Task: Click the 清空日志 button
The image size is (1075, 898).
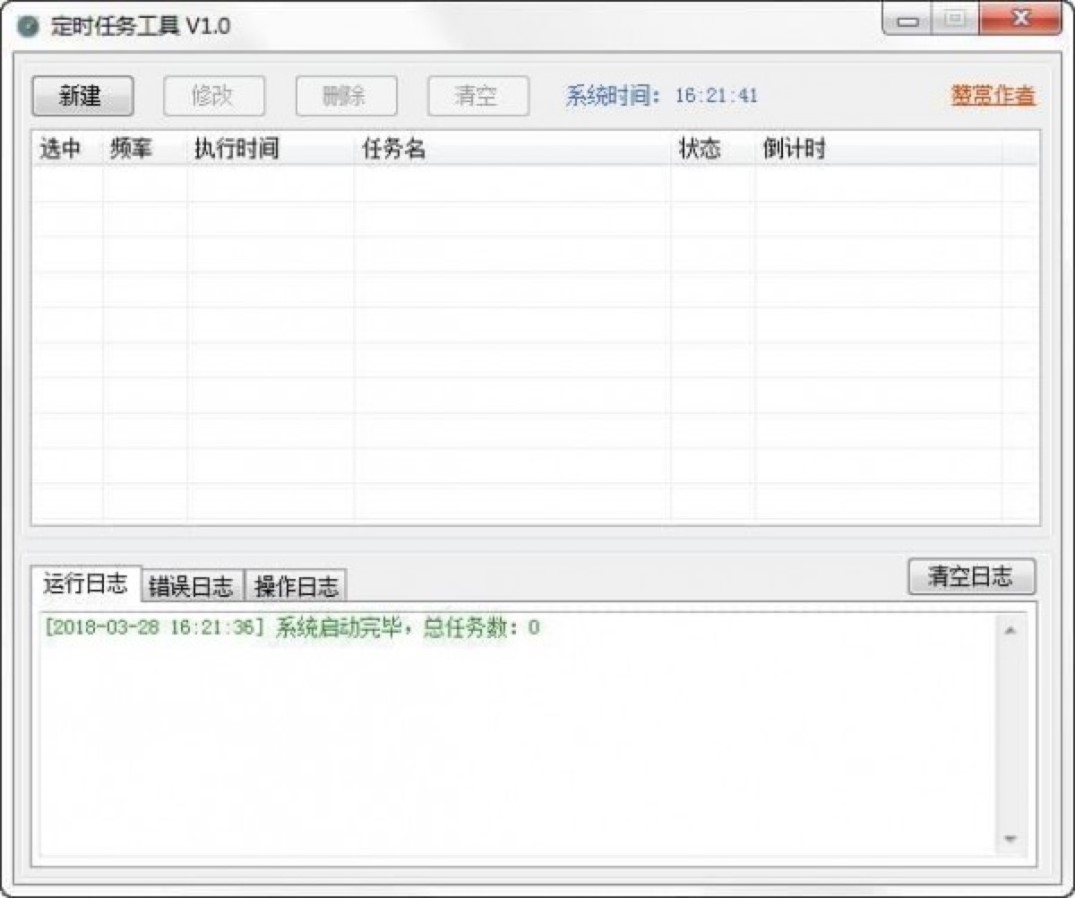Action: (971, 577)
